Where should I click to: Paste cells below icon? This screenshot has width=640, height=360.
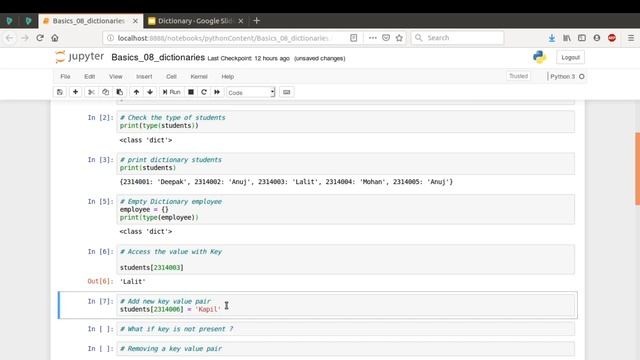click(120, 92)
